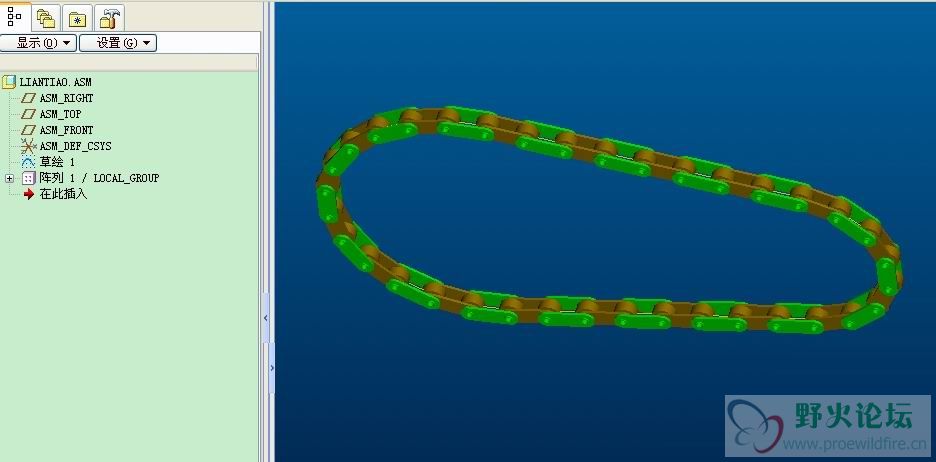Open the Folder Browser tab

point(46,18)
